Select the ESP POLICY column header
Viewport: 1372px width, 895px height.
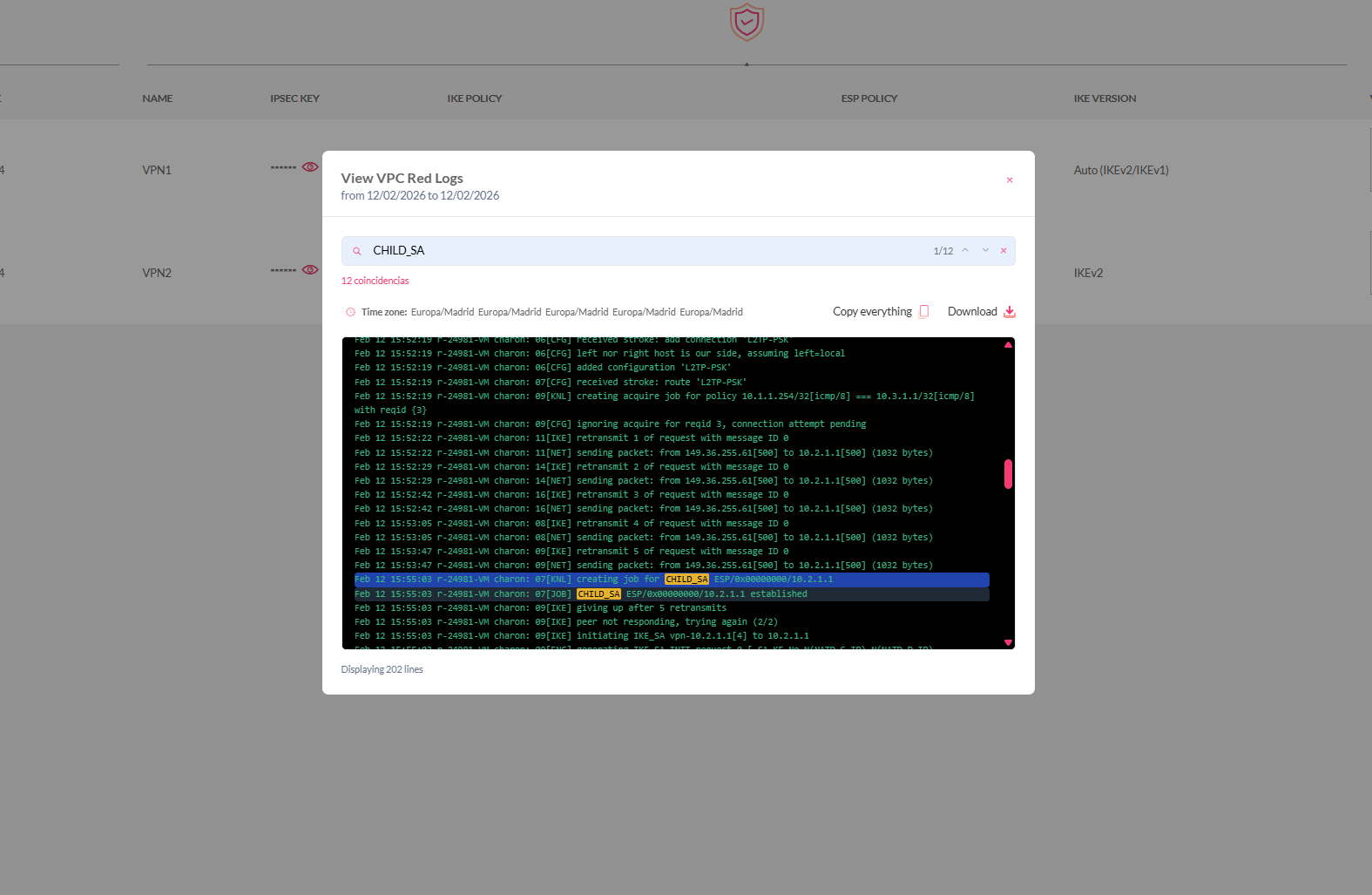[868, 98]
